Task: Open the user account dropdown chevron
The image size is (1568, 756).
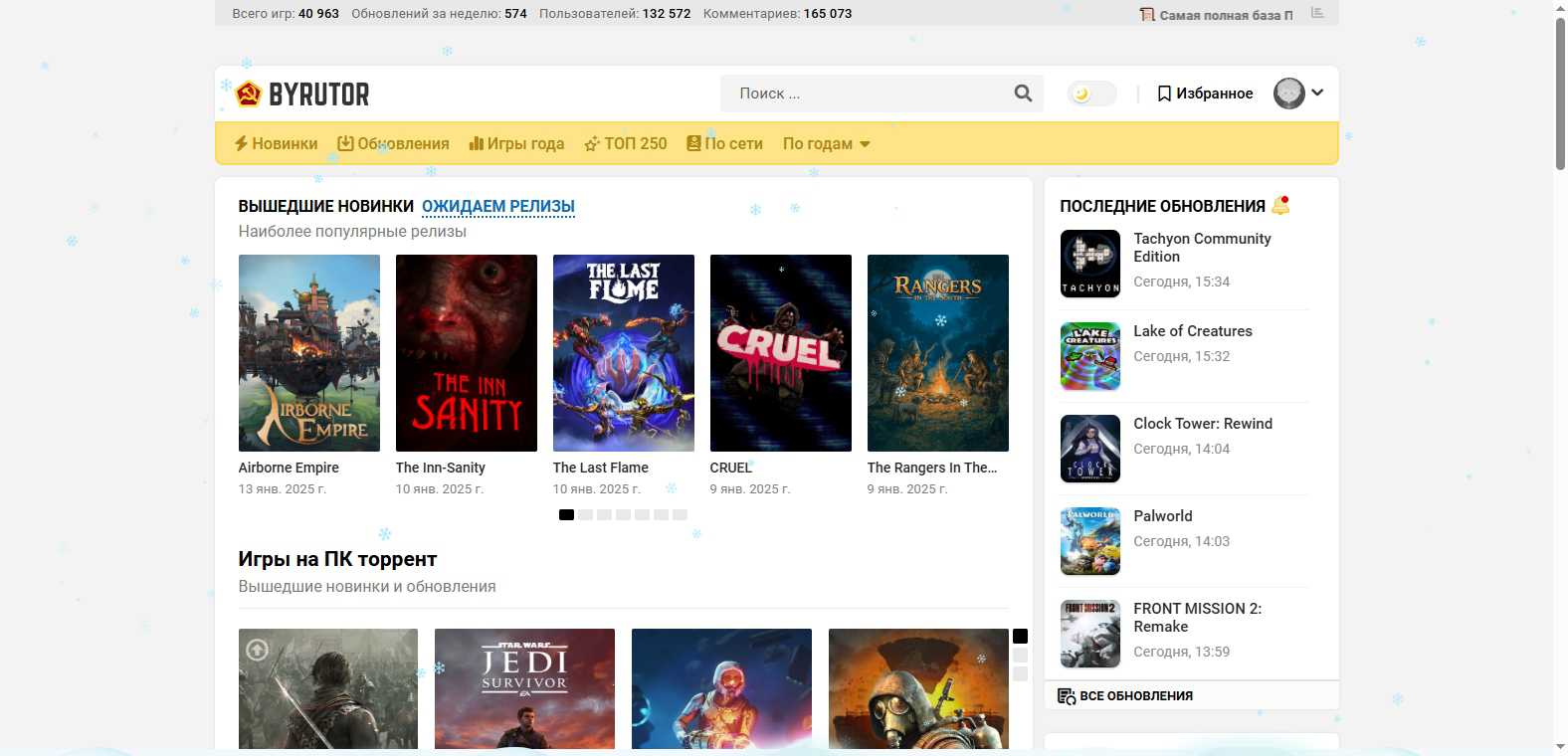Action: tap(1318, 93)
